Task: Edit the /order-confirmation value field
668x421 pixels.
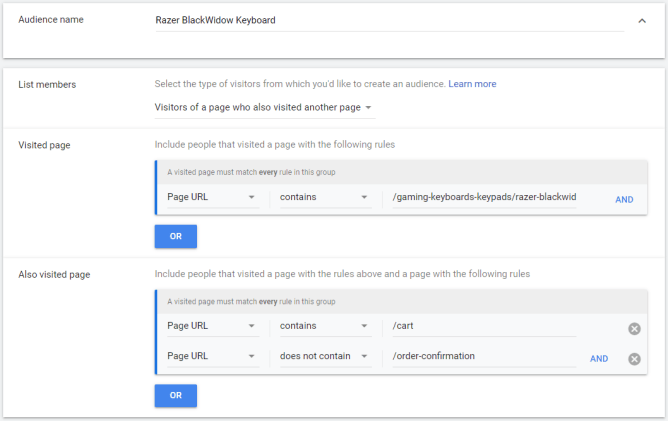Action: (x=484, y=356)
